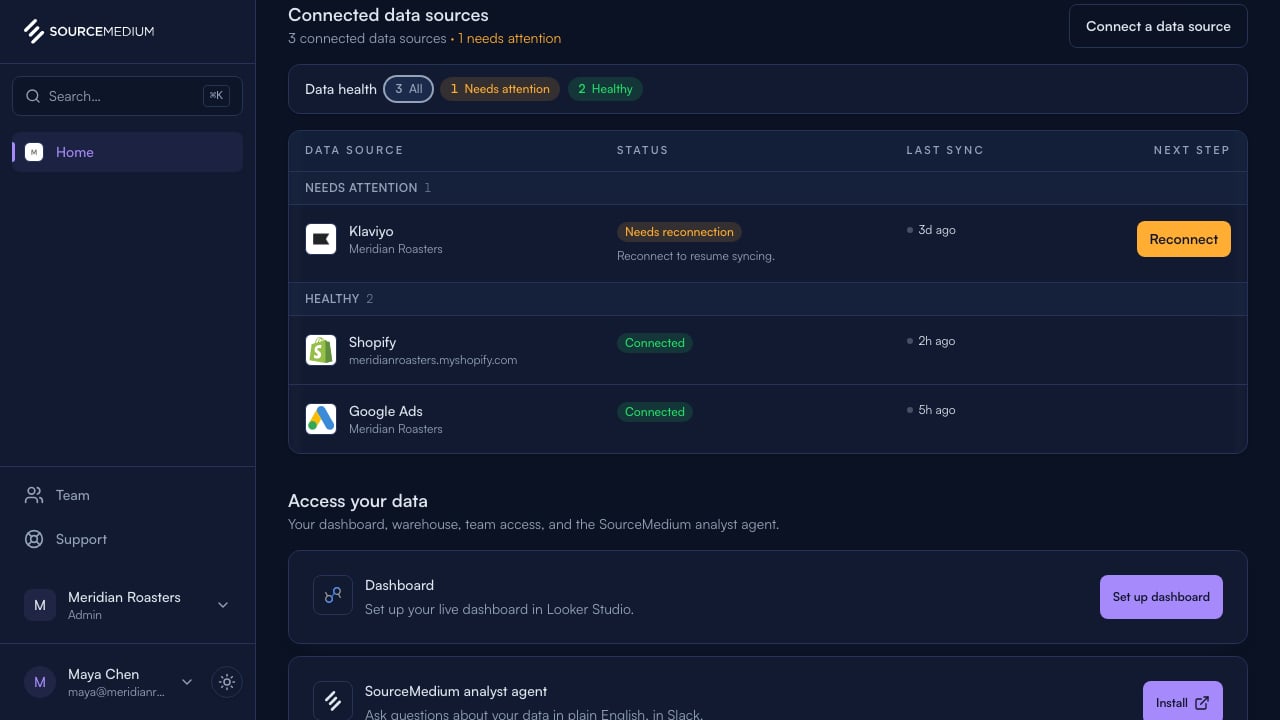Open Home in the sidebar
Image resolution: width=1280 pixels, height=720 pixels.
tap(127, 152)
